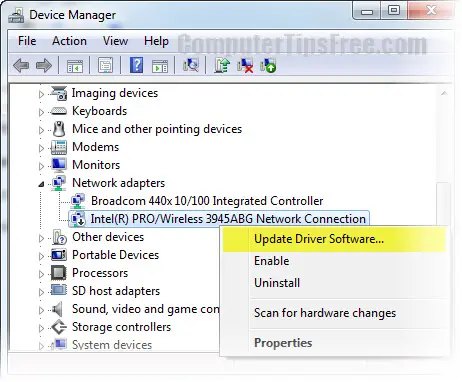Expand the Keyboards node
The width and height of the screenshot is (462, 382).
pos(41,112)
